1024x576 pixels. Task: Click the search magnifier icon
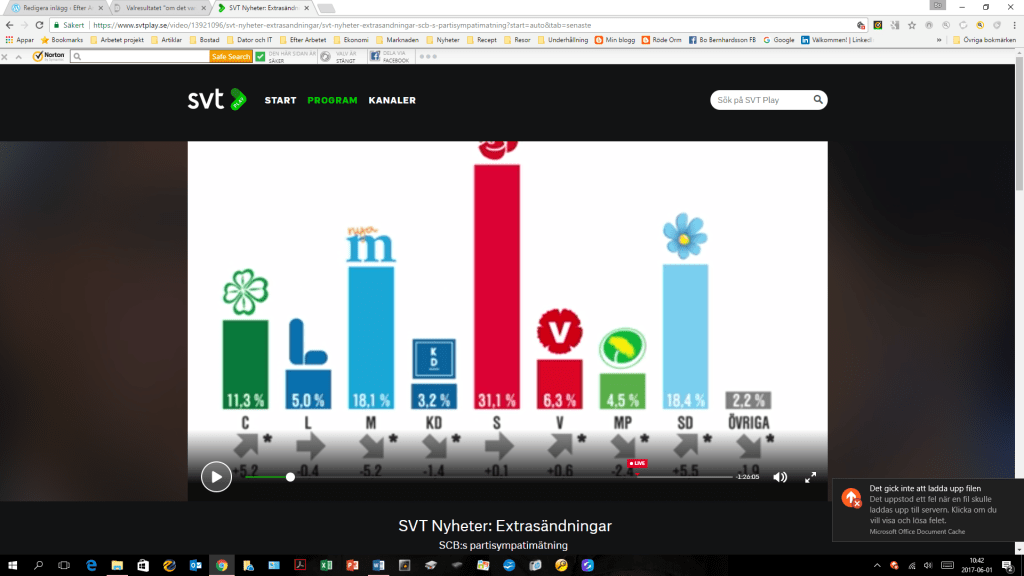(x=818, y=100)
